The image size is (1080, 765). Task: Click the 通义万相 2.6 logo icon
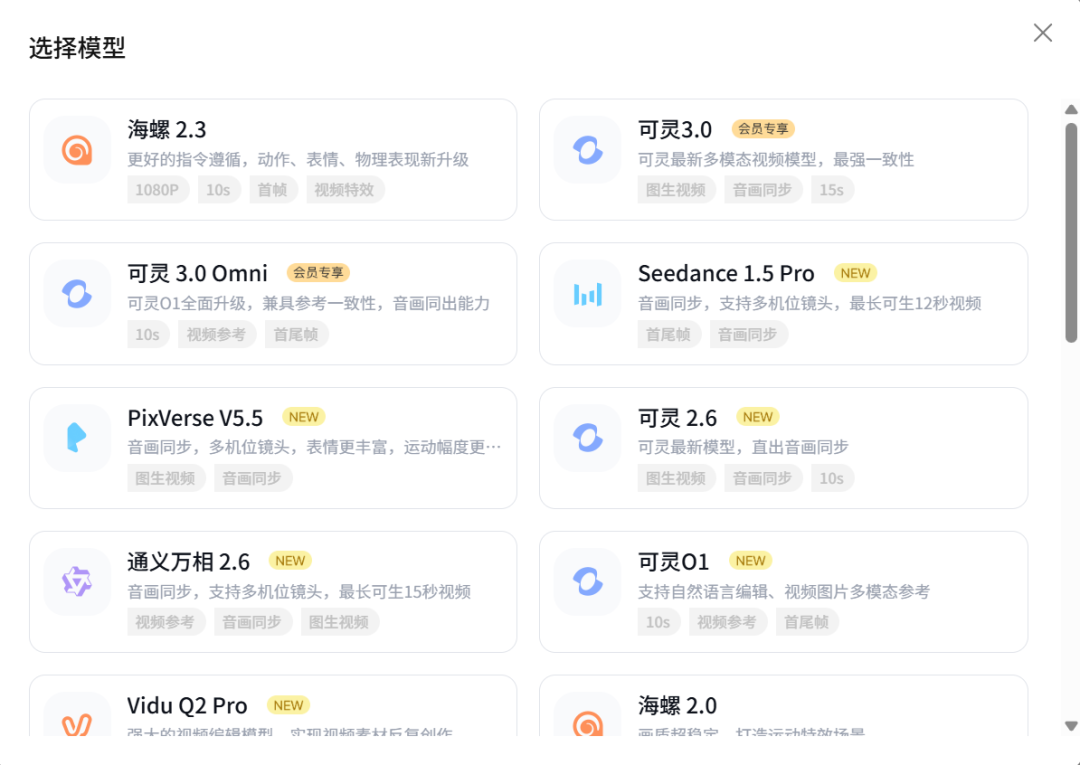(x=77, y=582)
